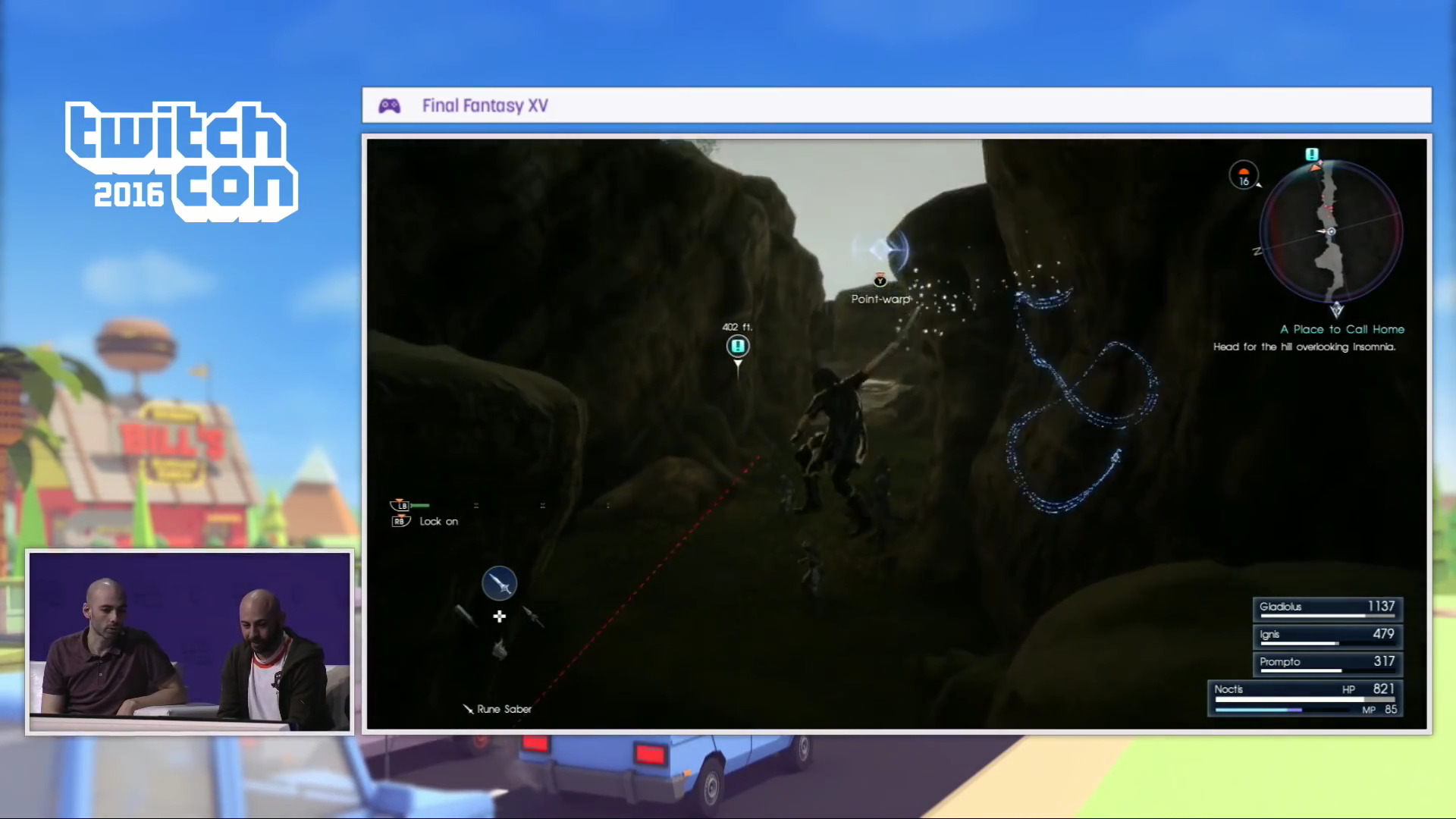The height and width of the screenshot is (819, 1456).
Task: Click the TwitchCon 2016 logo
Action: 182,162
